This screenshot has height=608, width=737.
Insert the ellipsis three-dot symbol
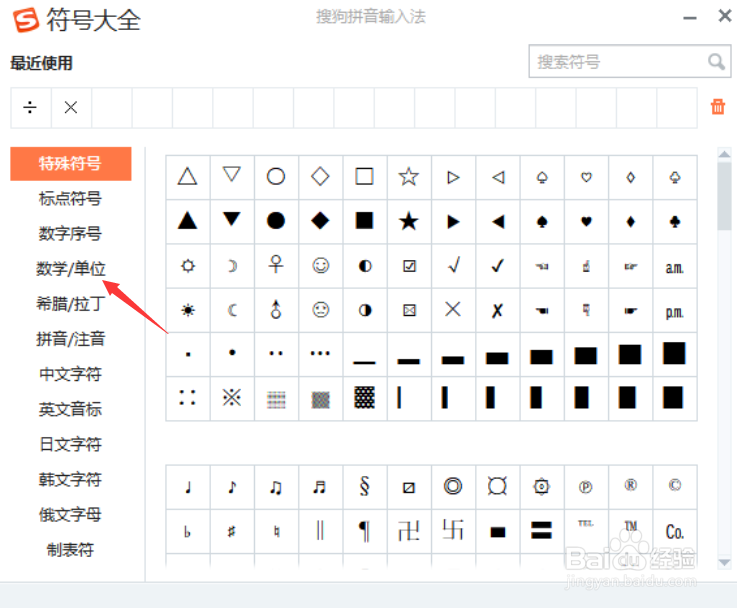click(320, 354)
